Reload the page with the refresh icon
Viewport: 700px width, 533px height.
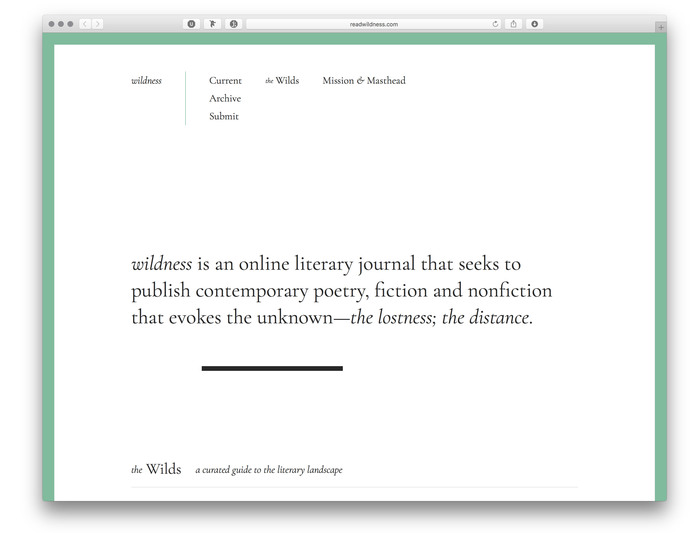click(x=496, y=24)
